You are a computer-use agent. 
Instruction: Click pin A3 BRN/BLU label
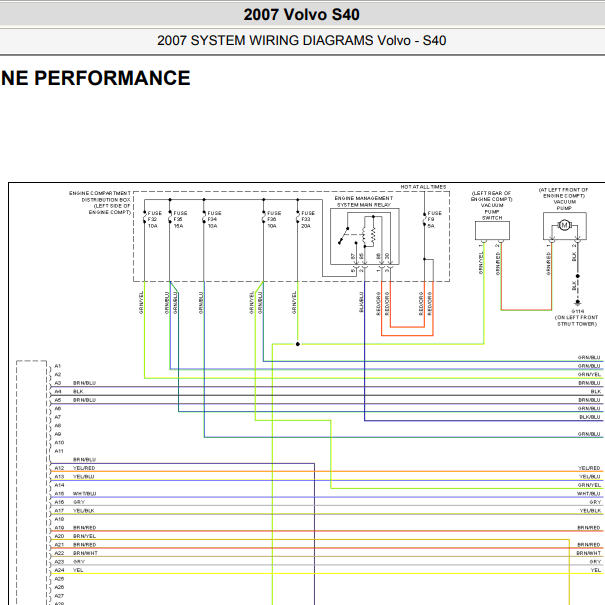pos(84,383)
